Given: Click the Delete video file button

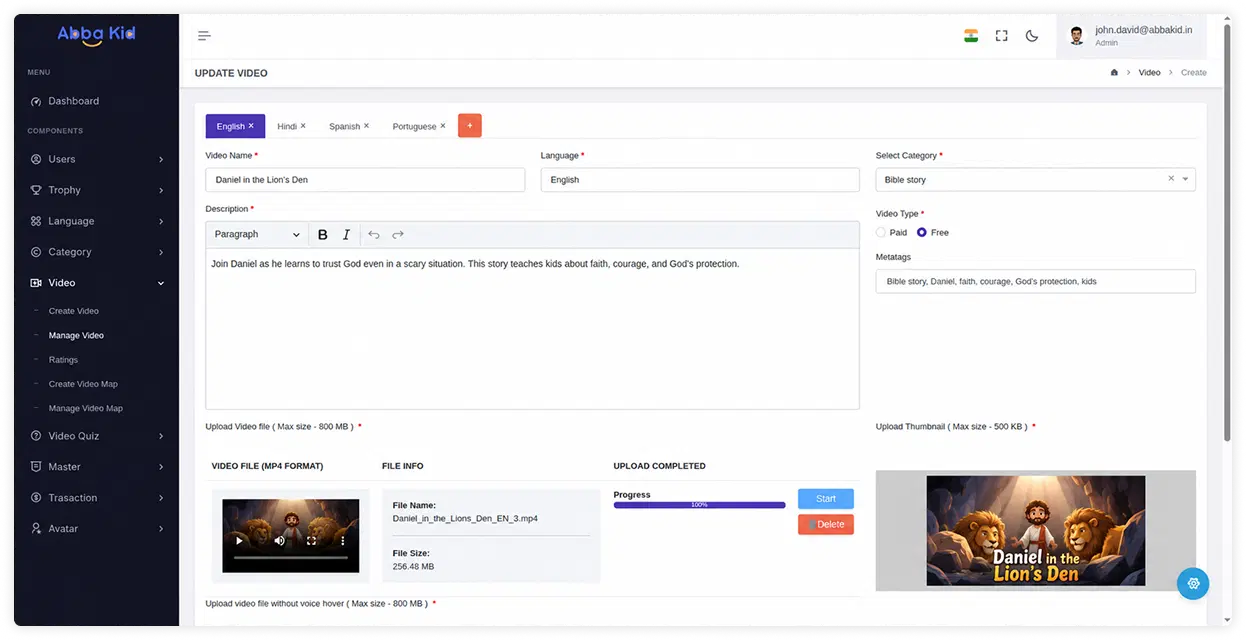Looking at the screenshot, I should click(826, 525).
